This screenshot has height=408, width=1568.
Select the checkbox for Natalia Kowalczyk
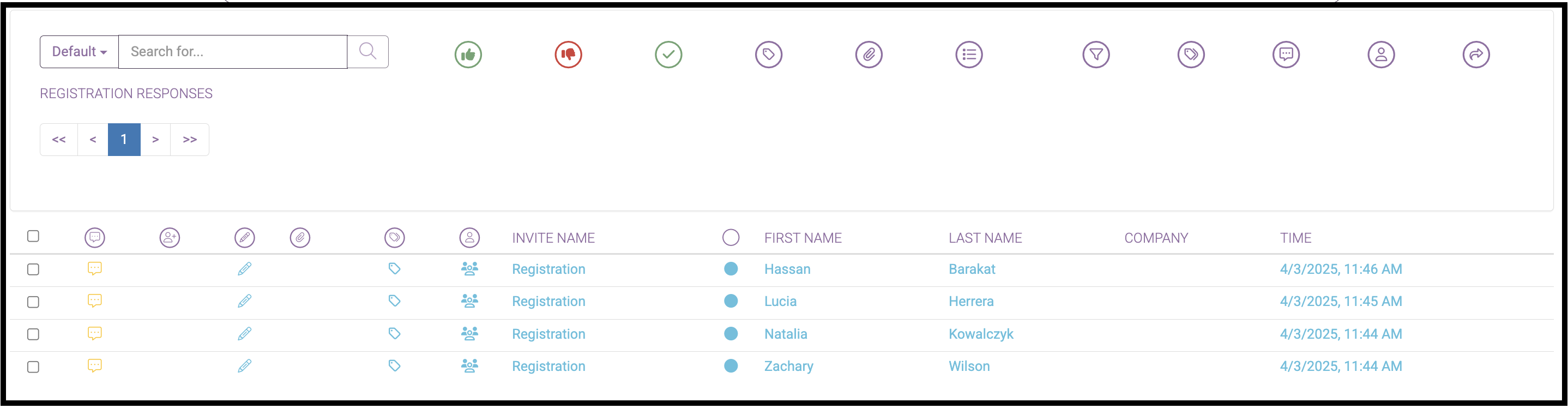tap(33, 334)
